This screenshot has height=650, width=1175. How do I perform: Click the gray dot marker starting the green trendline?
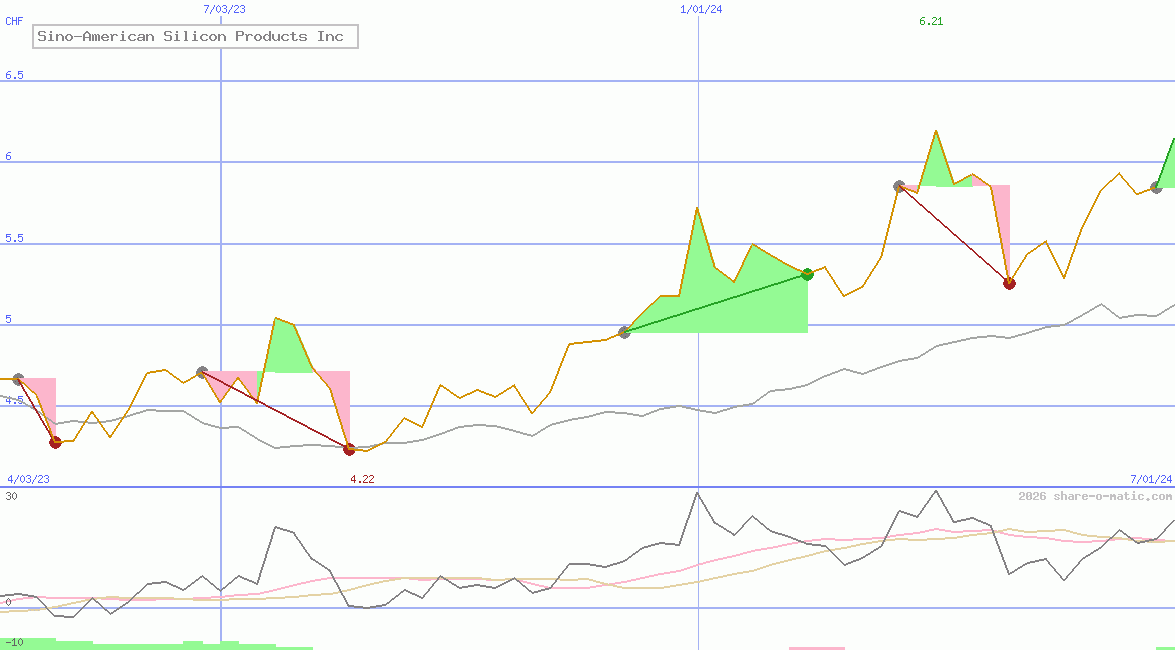pyautogui.click(x=625, y=332)
